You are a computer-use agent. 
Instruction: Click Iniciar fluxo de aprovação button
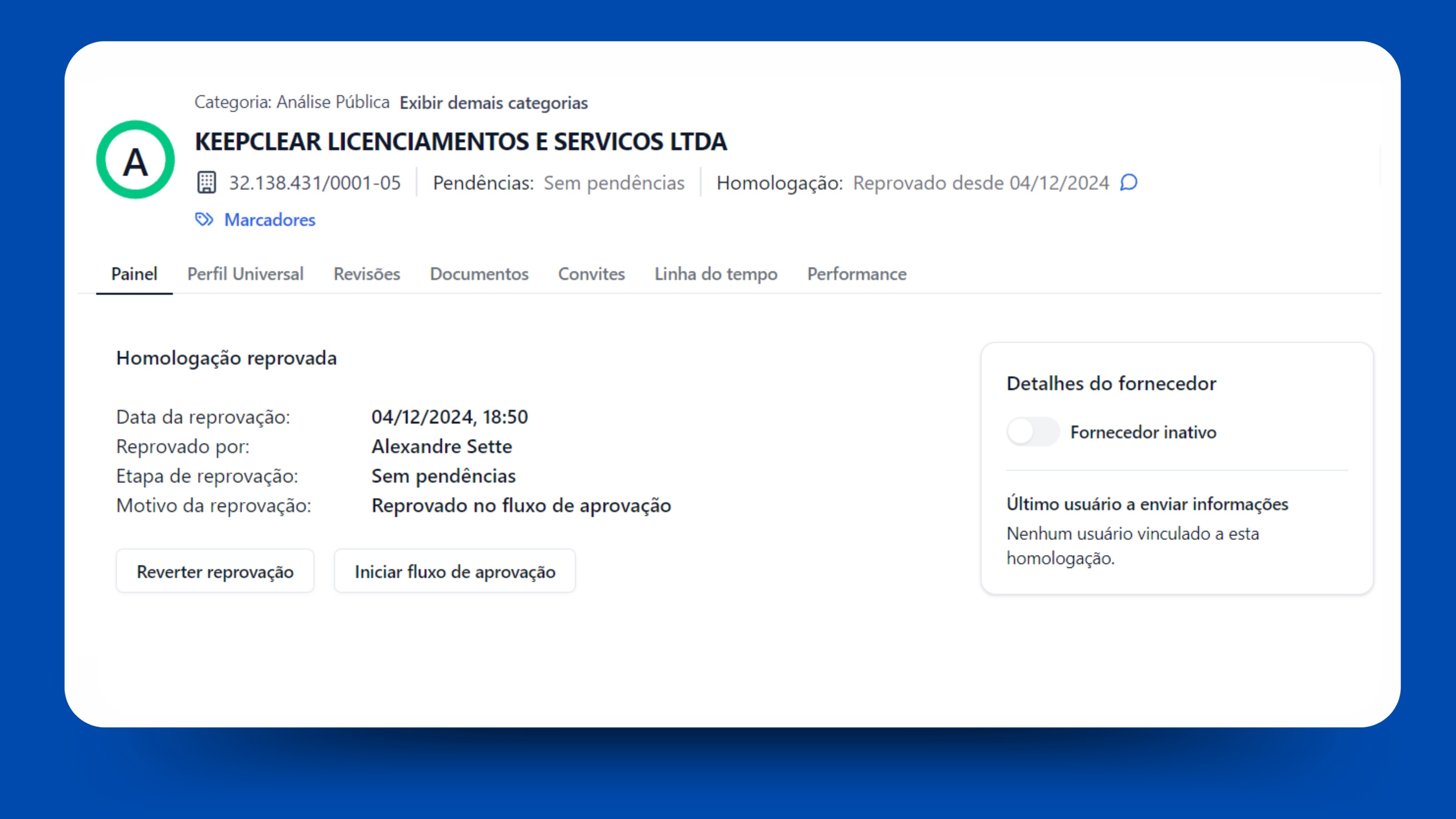(455, 571)
